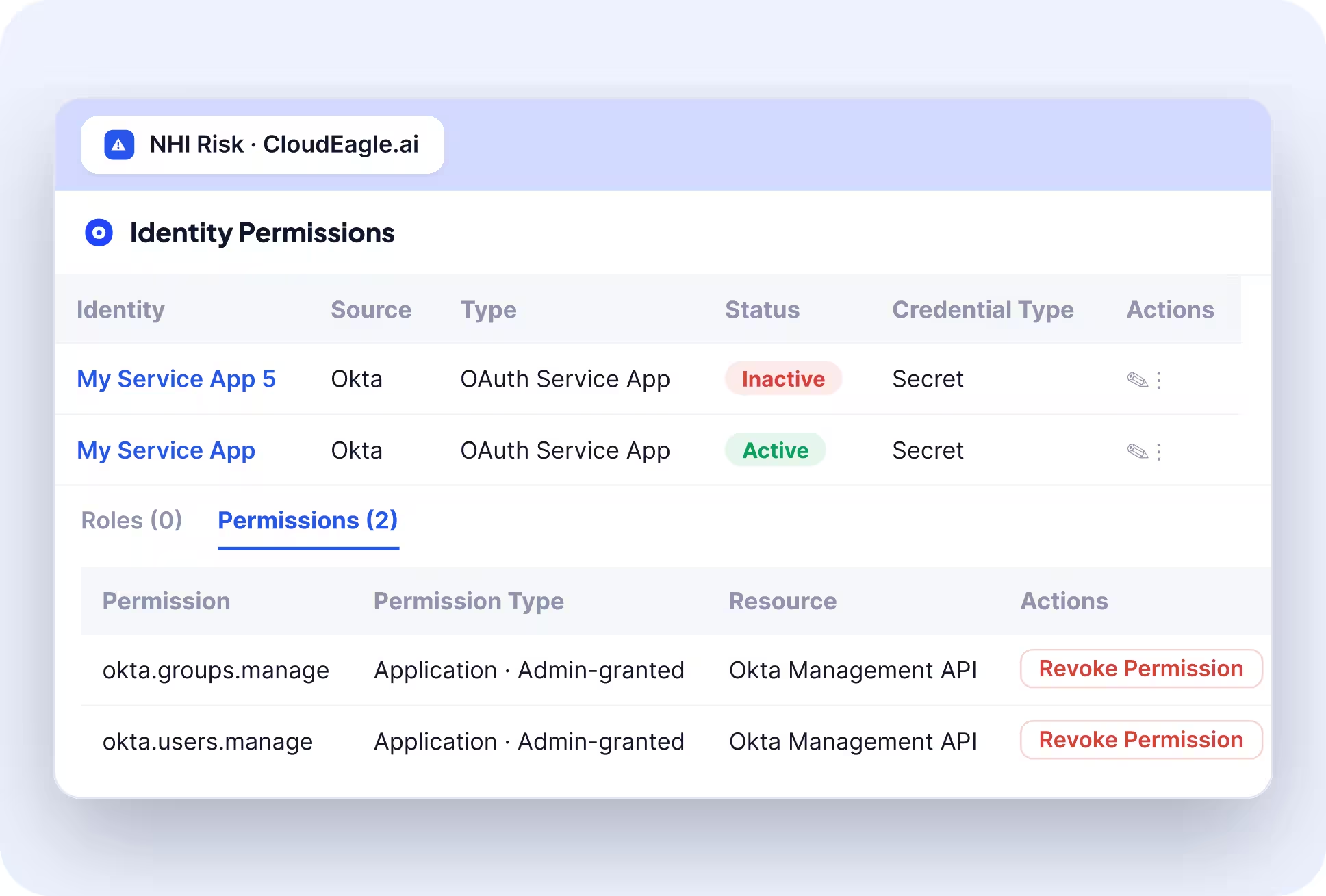The width and height of the screenshot is (1326, 896).
Task: Click Okta Management API for okta.groups.manage
Action: [853, 670]
